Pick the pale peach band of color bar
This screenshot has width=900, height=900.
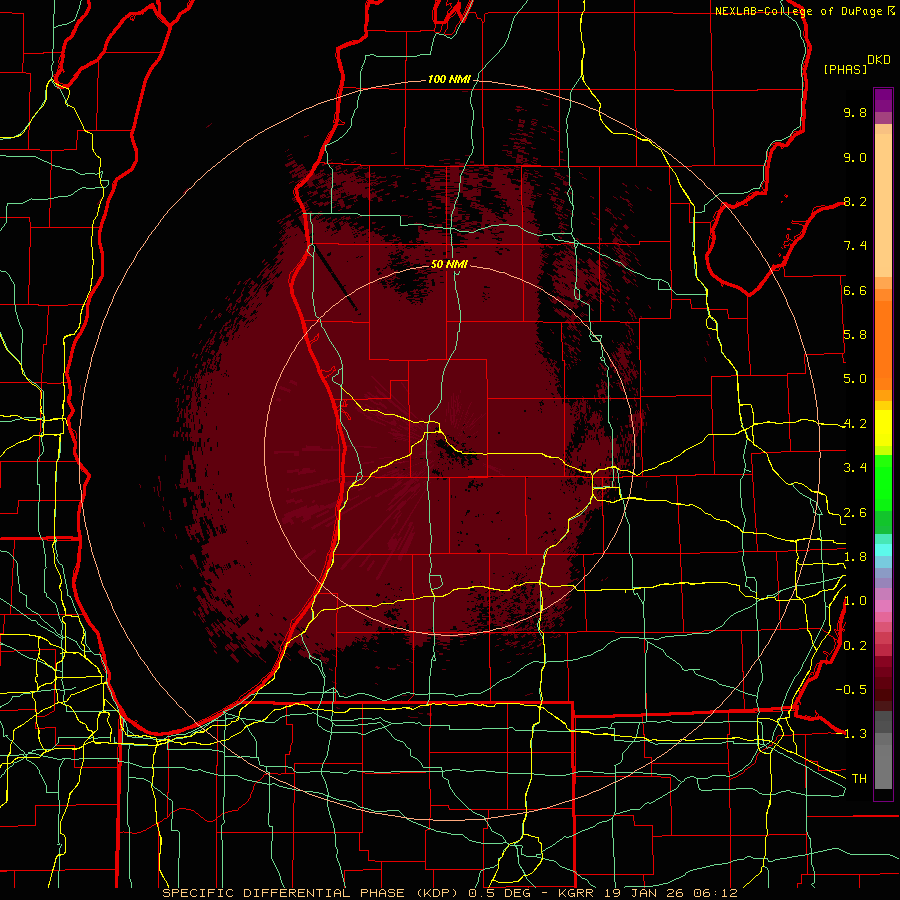tap(883, 205)
